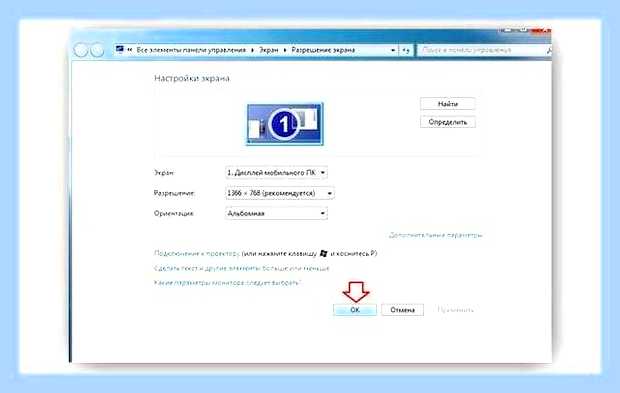Click 'Какие параметры монитора следует выбрать' link
This screenshot has width=620, height=393.
[227, 283]
